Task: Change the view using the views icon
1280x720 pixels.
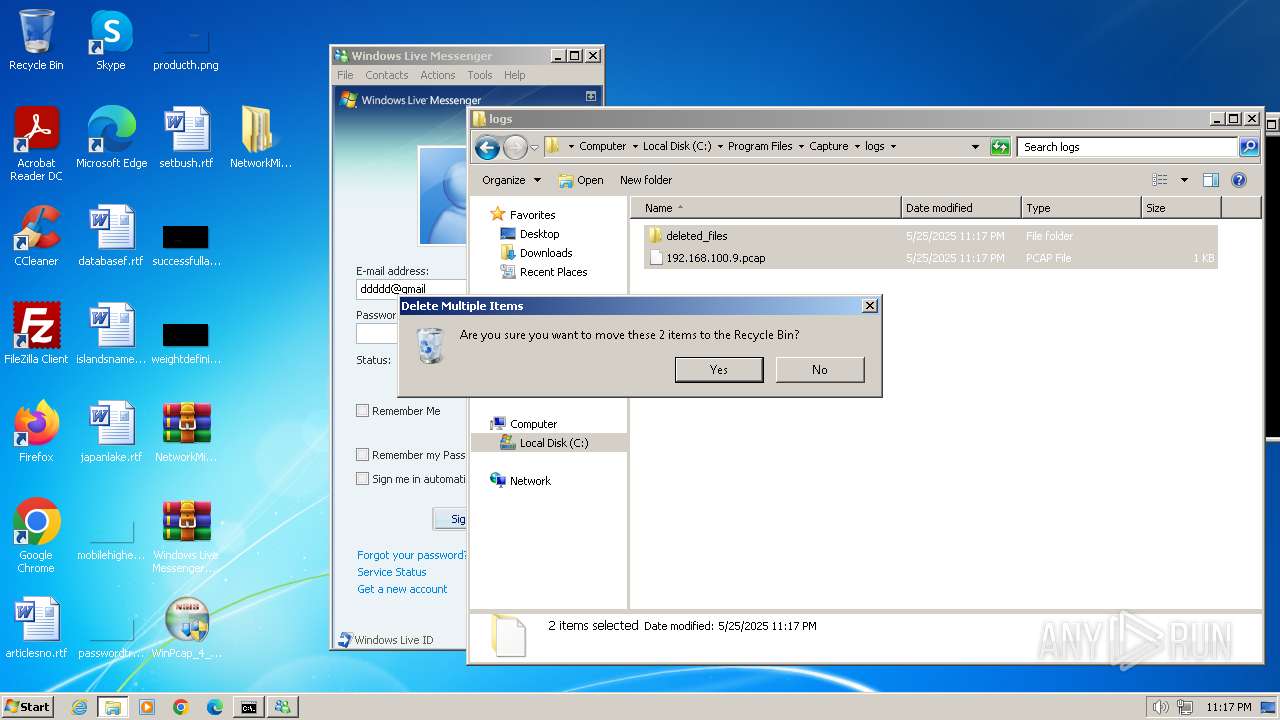Action: click(1160, 180)
